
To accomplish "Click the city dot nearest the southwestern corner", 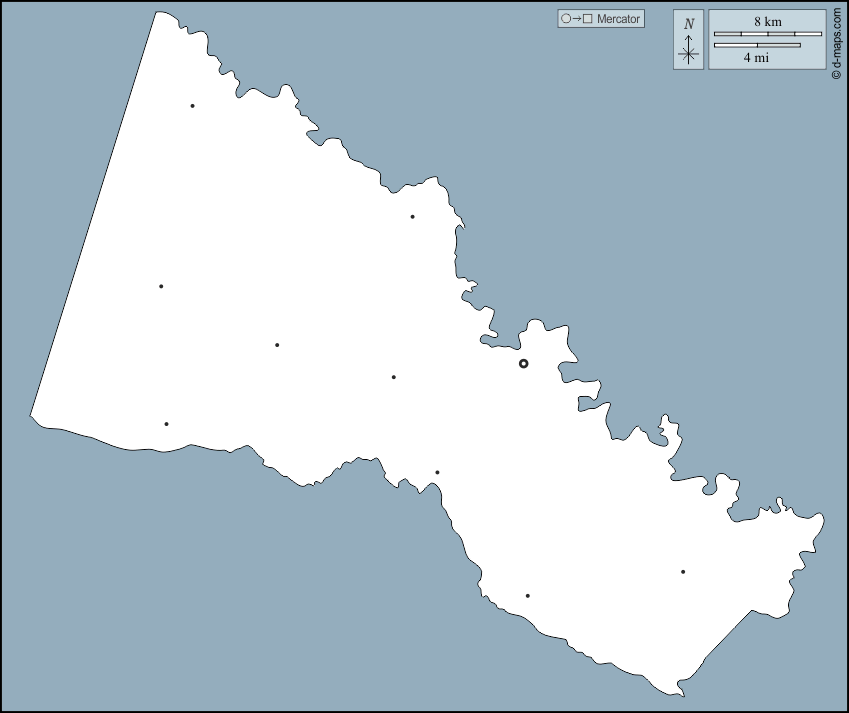I will [166, 424].
